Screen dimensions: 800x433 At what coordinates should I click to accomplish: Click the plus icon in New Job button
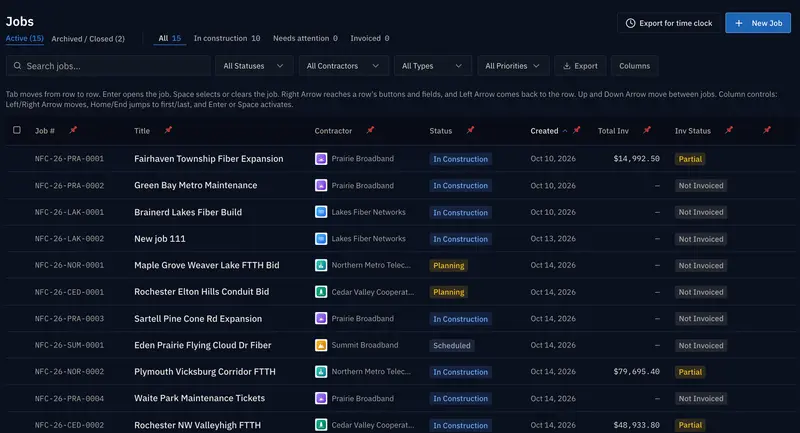coord(739,23)
